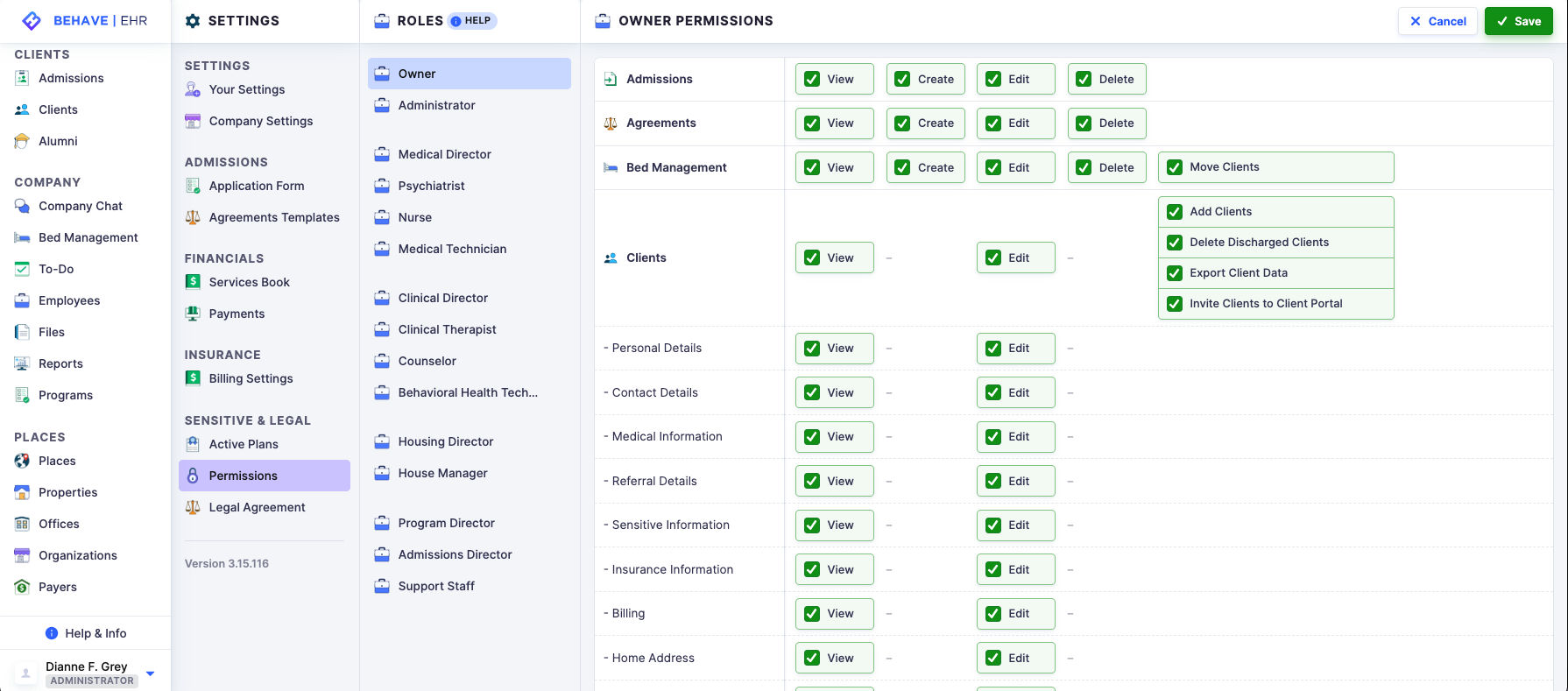This screenshot has height=691, width=1568.
Task: Click the Save button
Action: point(1518,21)
